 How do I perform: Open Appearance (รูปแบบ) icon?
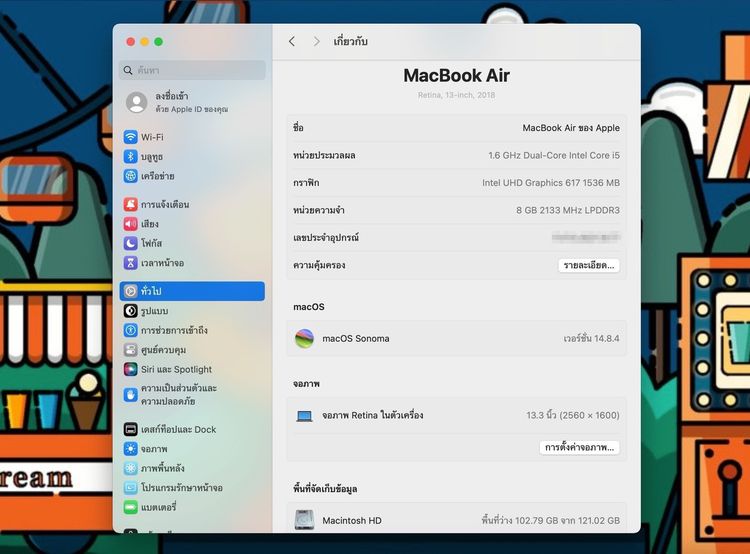(131, 310)
